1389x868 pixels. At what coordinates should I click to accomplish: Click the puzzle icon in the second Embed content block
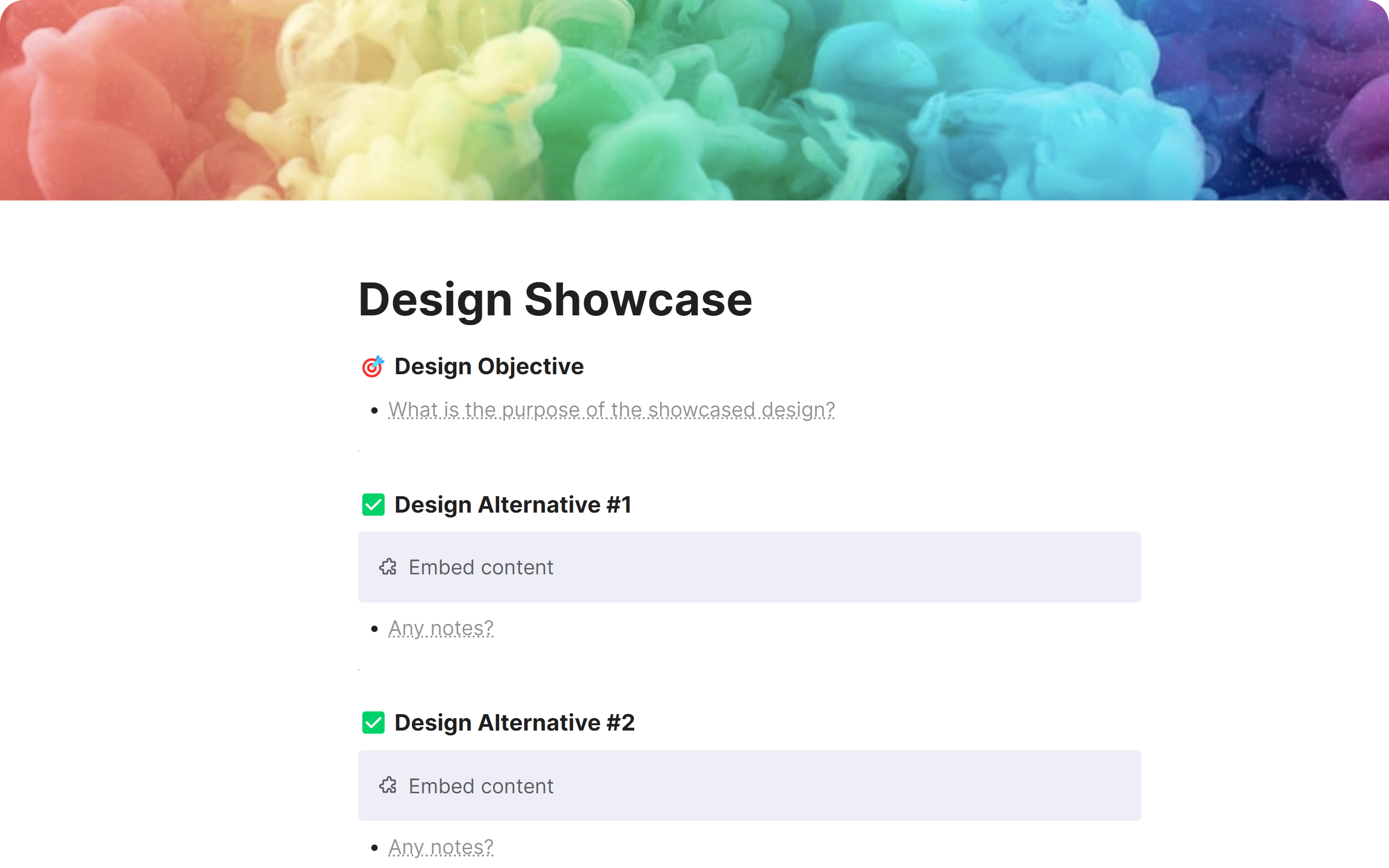388,786
